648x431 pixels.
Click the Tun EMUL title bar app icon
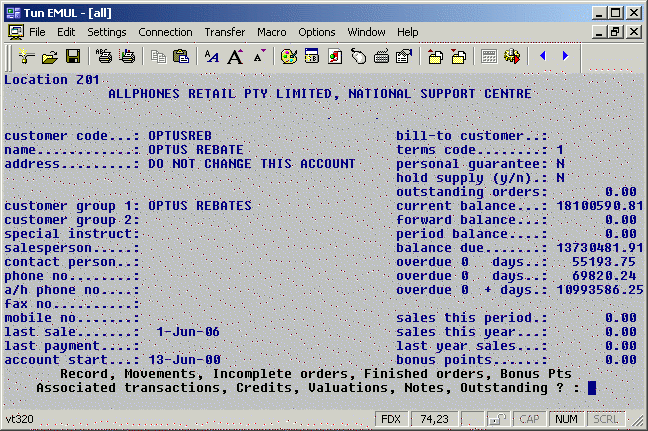(x=13, y=13)
